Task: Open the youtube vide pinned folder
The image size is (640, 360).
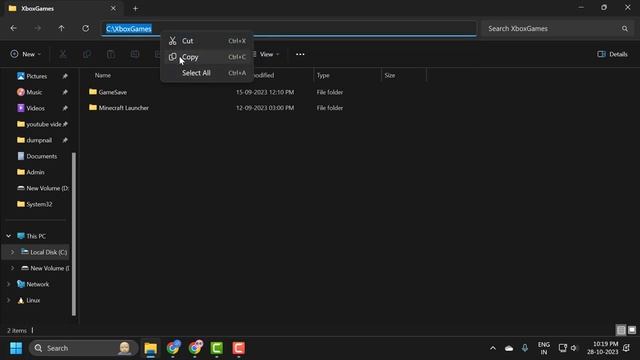Action: click(x=43, y=124)
